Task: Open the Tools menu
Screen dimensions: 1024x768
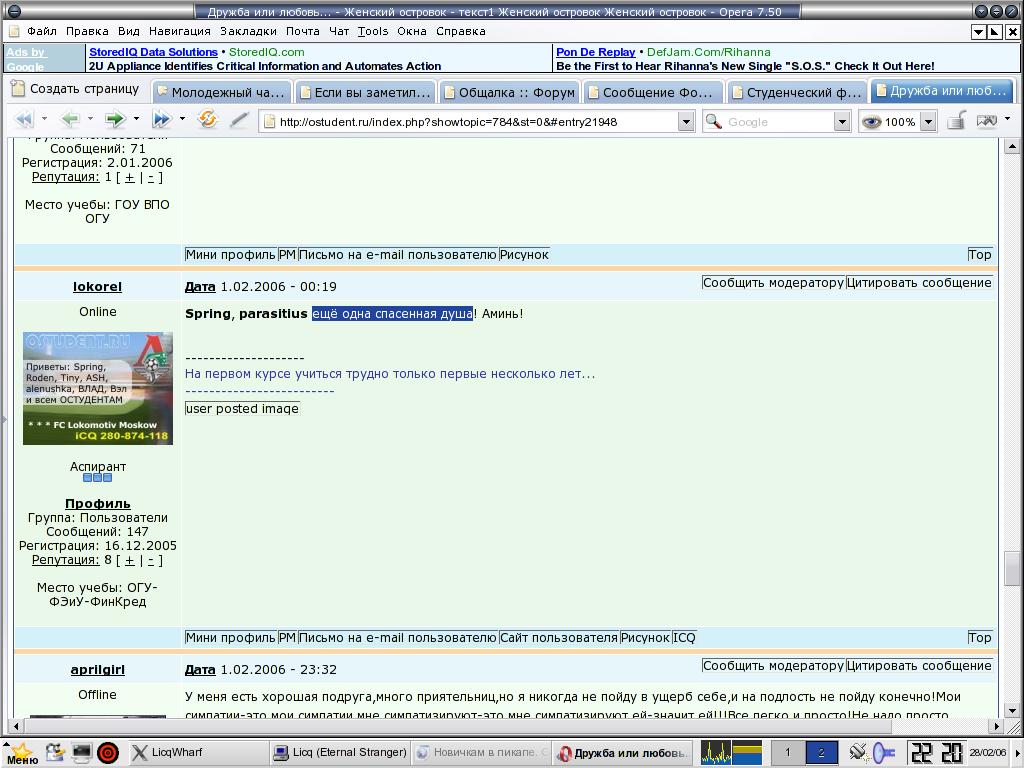Action: click(x=372, y=31)
